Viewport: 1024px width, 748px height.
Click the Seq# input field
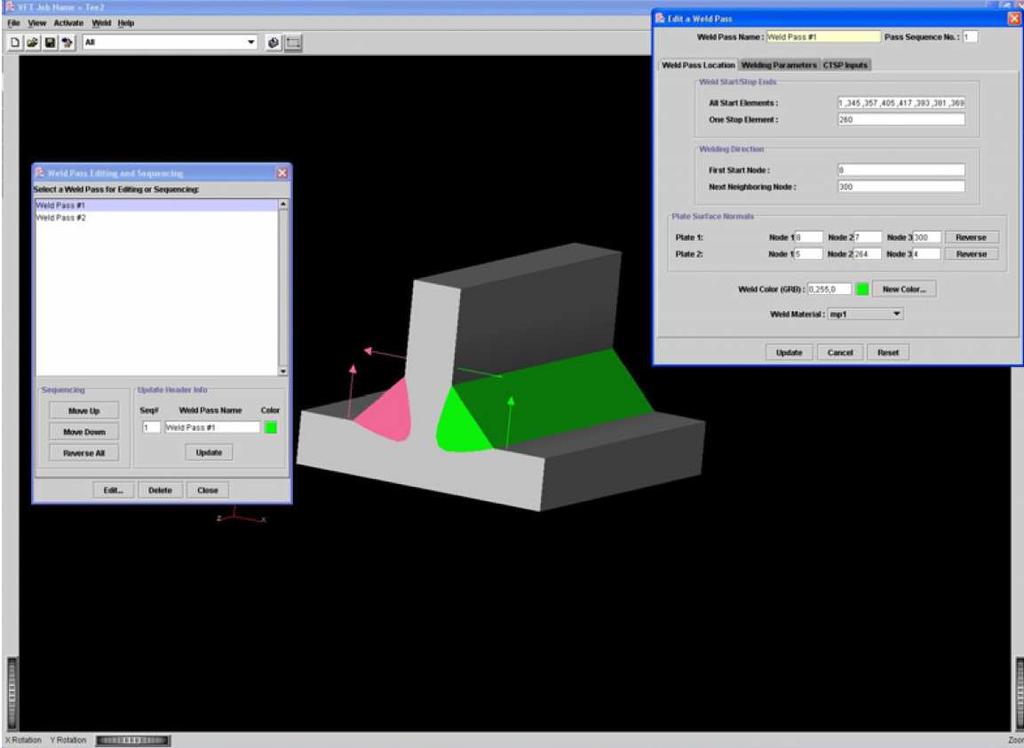click(x=152, y=427)
